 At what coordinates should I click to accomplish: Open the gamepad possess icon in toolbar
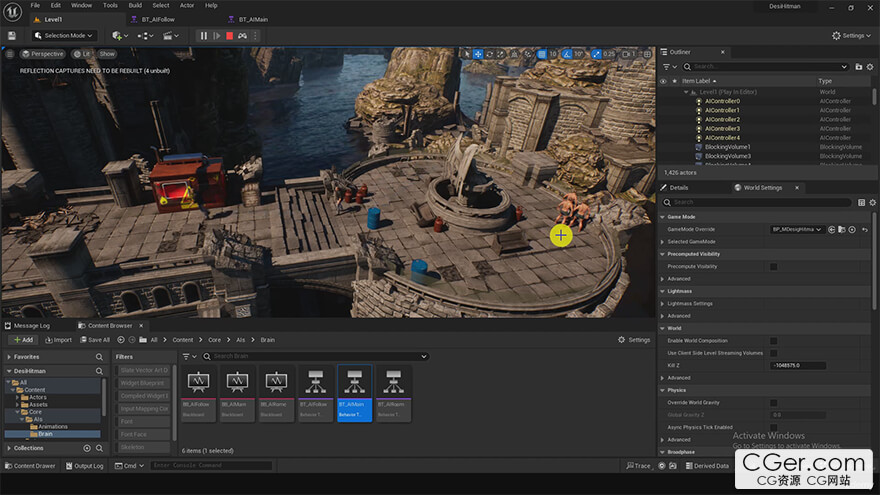[242, 36]
